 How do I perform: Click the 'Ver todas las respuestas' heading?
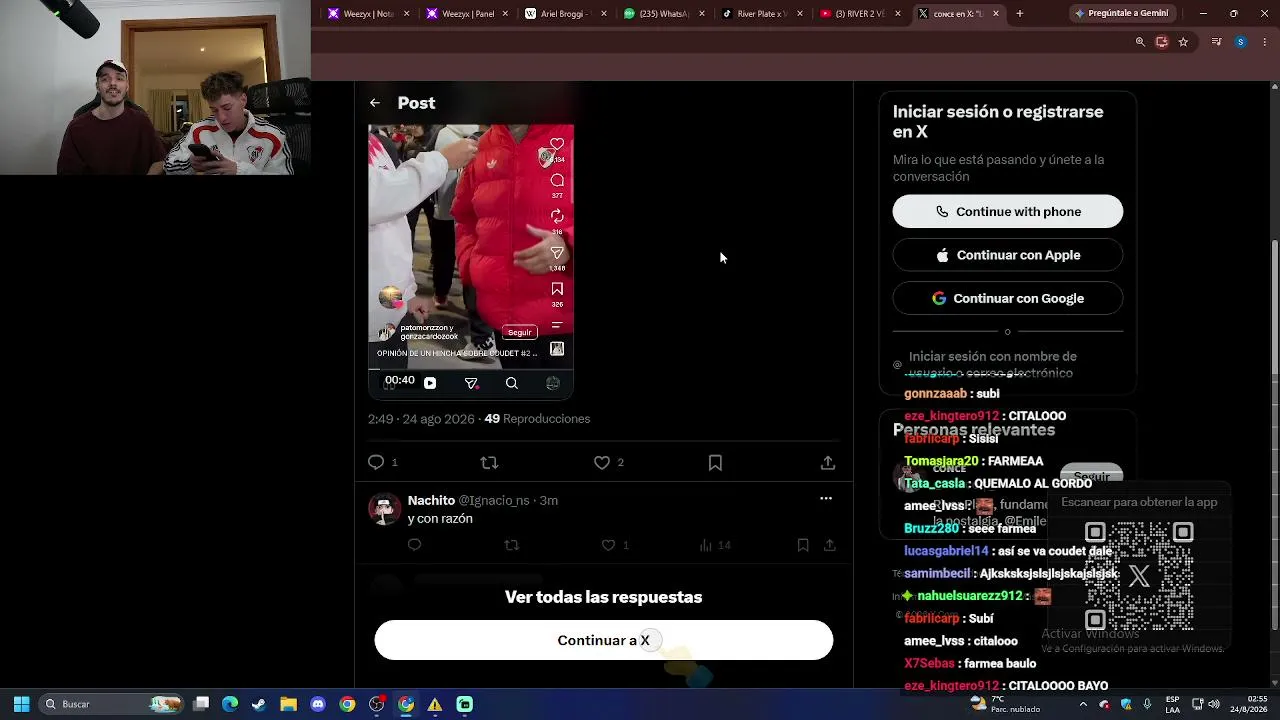click(604, 597)
